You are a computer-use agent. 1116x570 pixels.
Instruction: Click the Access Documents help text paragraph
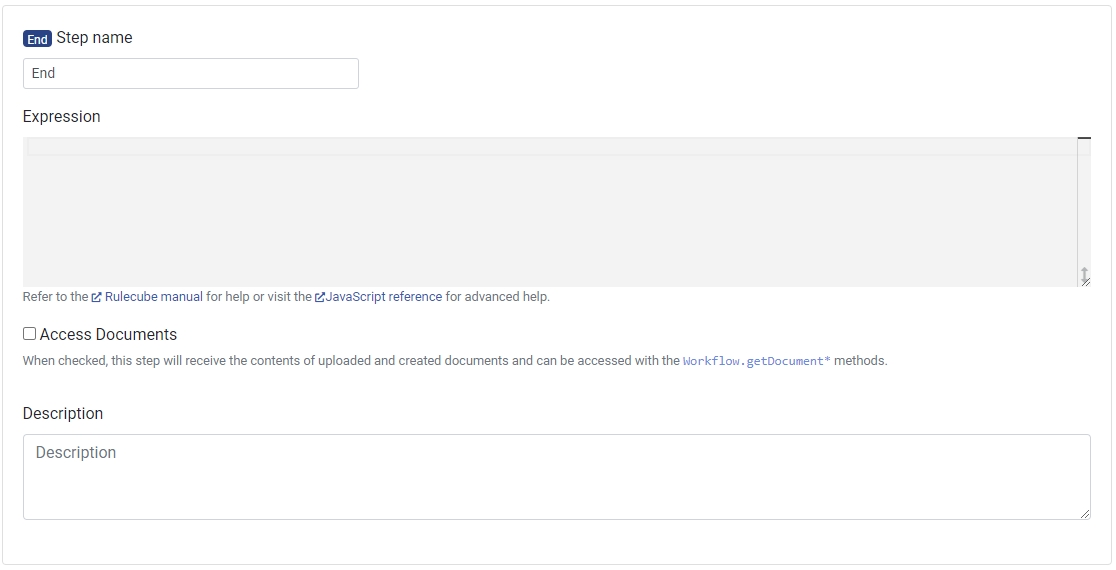[x=350, y=361]
